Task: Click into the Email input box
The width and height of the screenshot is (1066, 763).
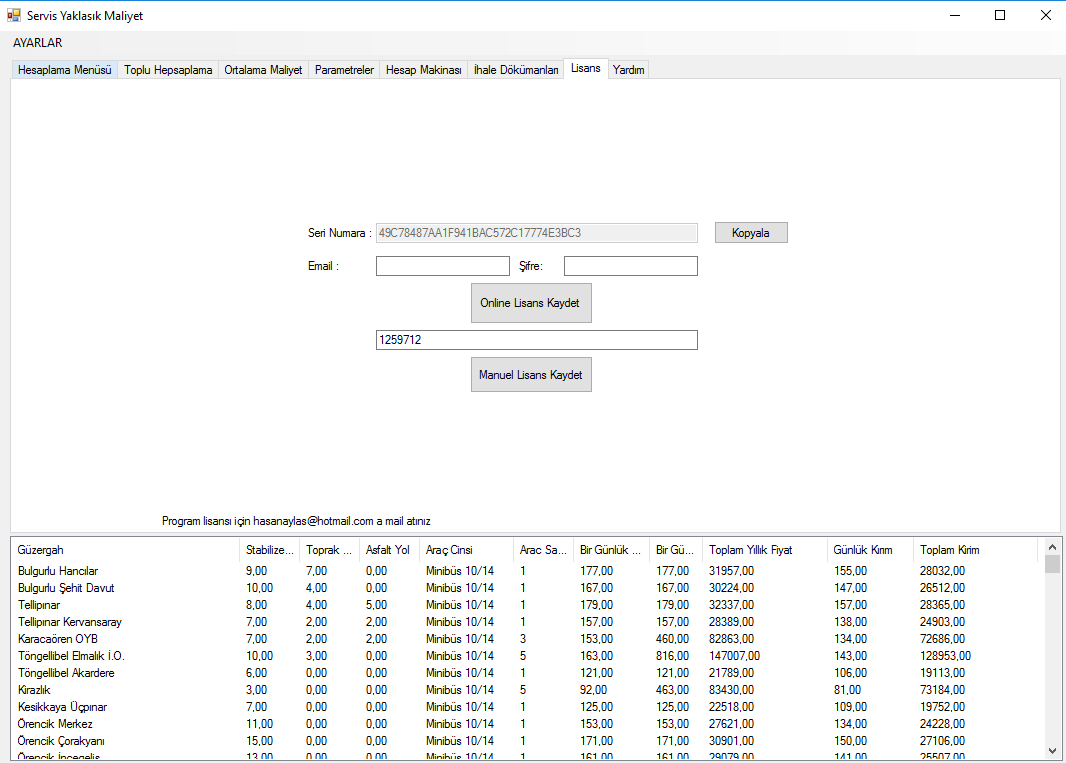Action: pyautogui.click(x=443, y=266)
